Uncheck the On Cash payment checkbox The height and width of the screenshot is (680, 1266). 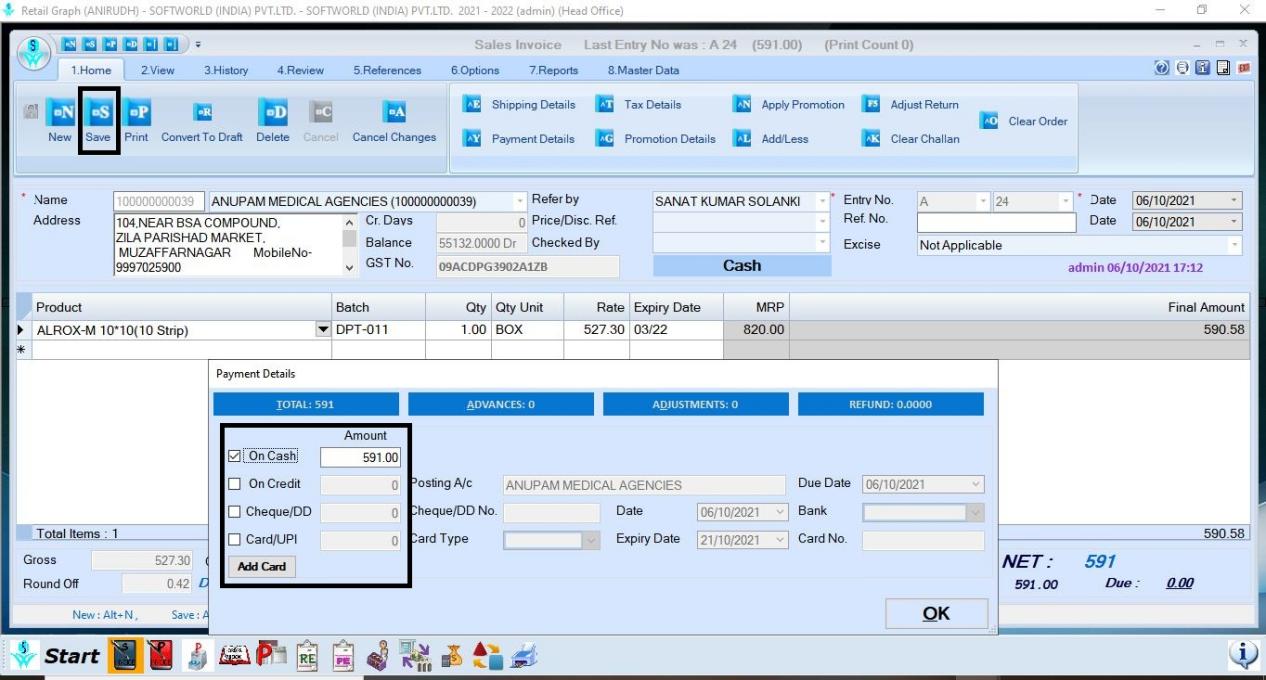(x=232, y=456)
